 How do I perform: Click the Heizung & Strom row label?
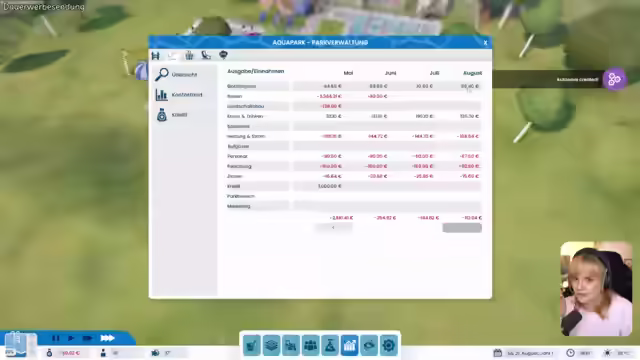(x=246, y=136)
